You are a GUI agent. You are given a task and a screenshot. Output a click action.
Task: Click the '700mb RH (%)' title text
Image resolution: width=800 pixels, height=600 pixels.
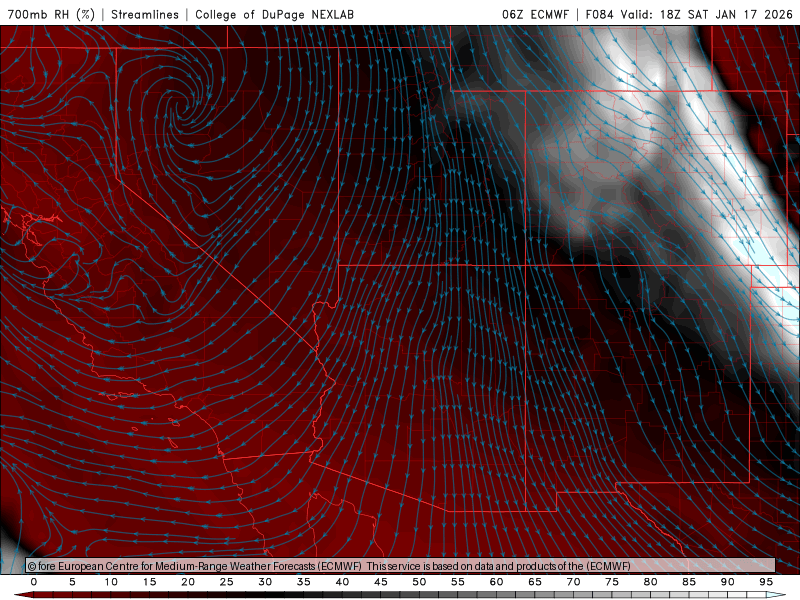52,14
